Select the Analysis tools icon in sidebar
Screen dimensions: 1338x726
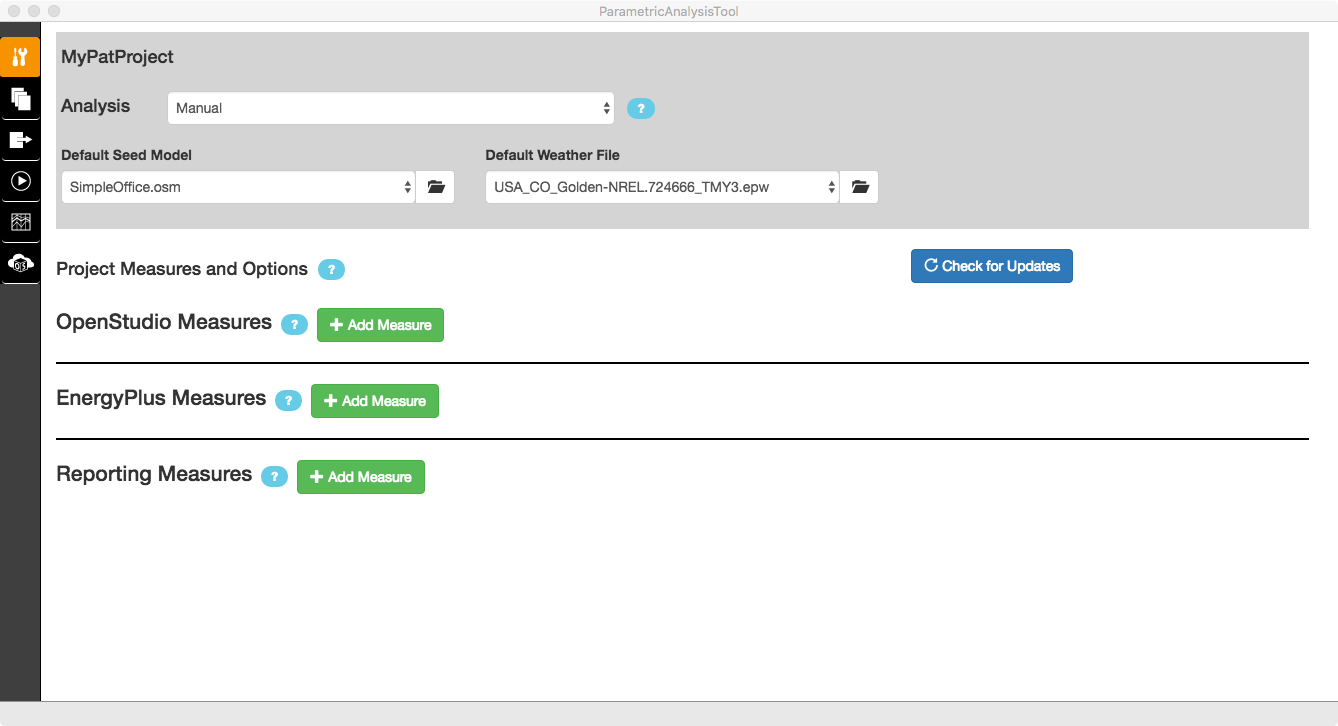pos(20,57)
